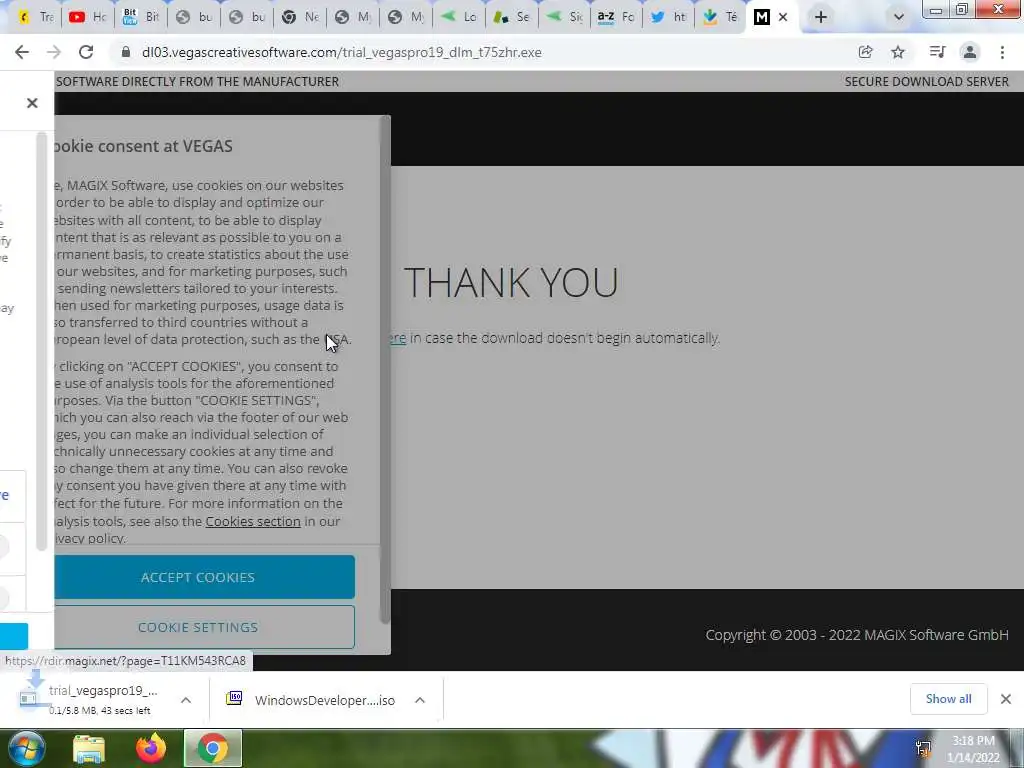
Task: Close the downloads bar
Action: tap(1006, 699)
